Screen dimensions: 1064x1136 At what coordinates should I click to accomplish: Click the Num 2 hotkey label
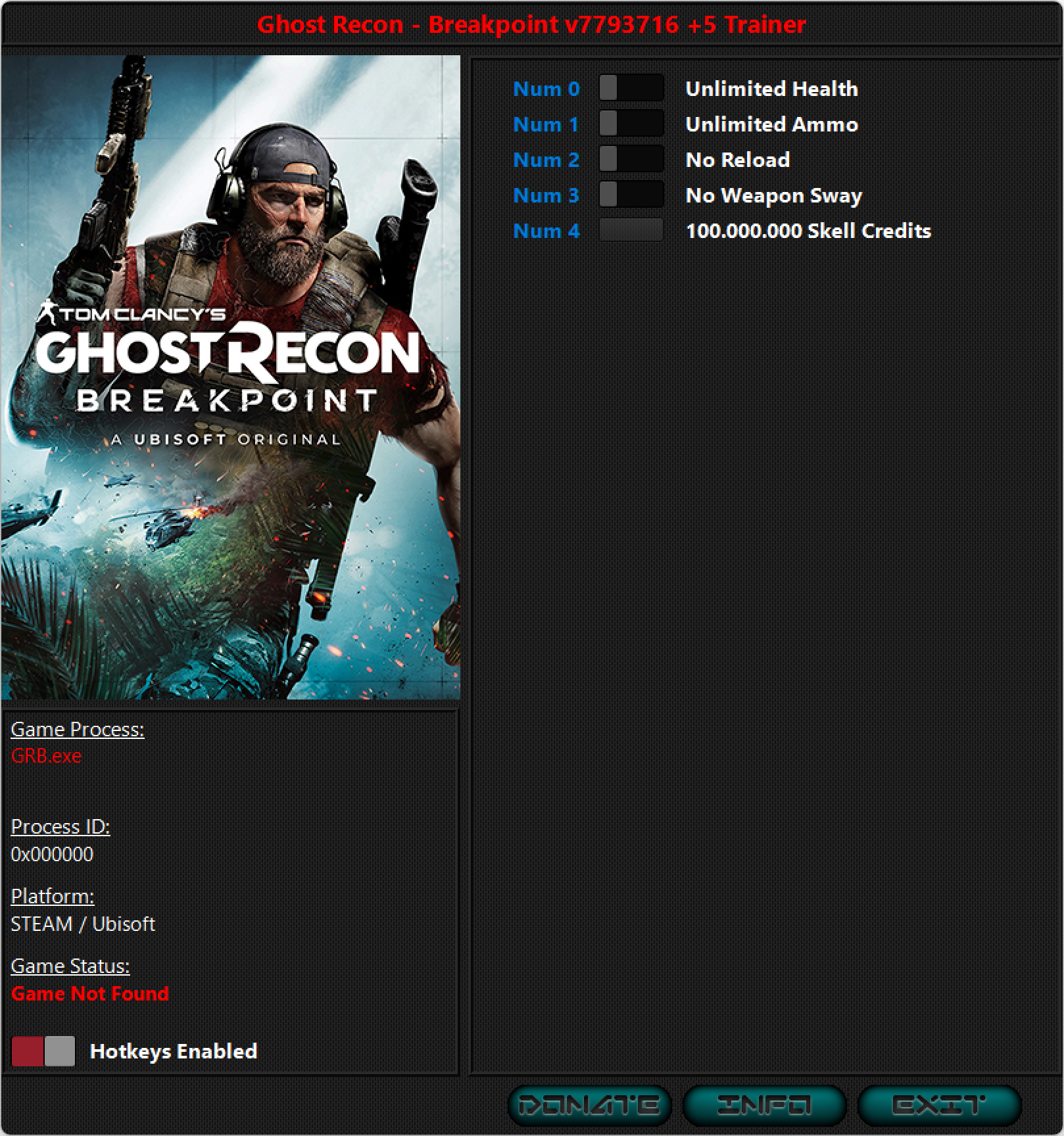click(546, 160)
